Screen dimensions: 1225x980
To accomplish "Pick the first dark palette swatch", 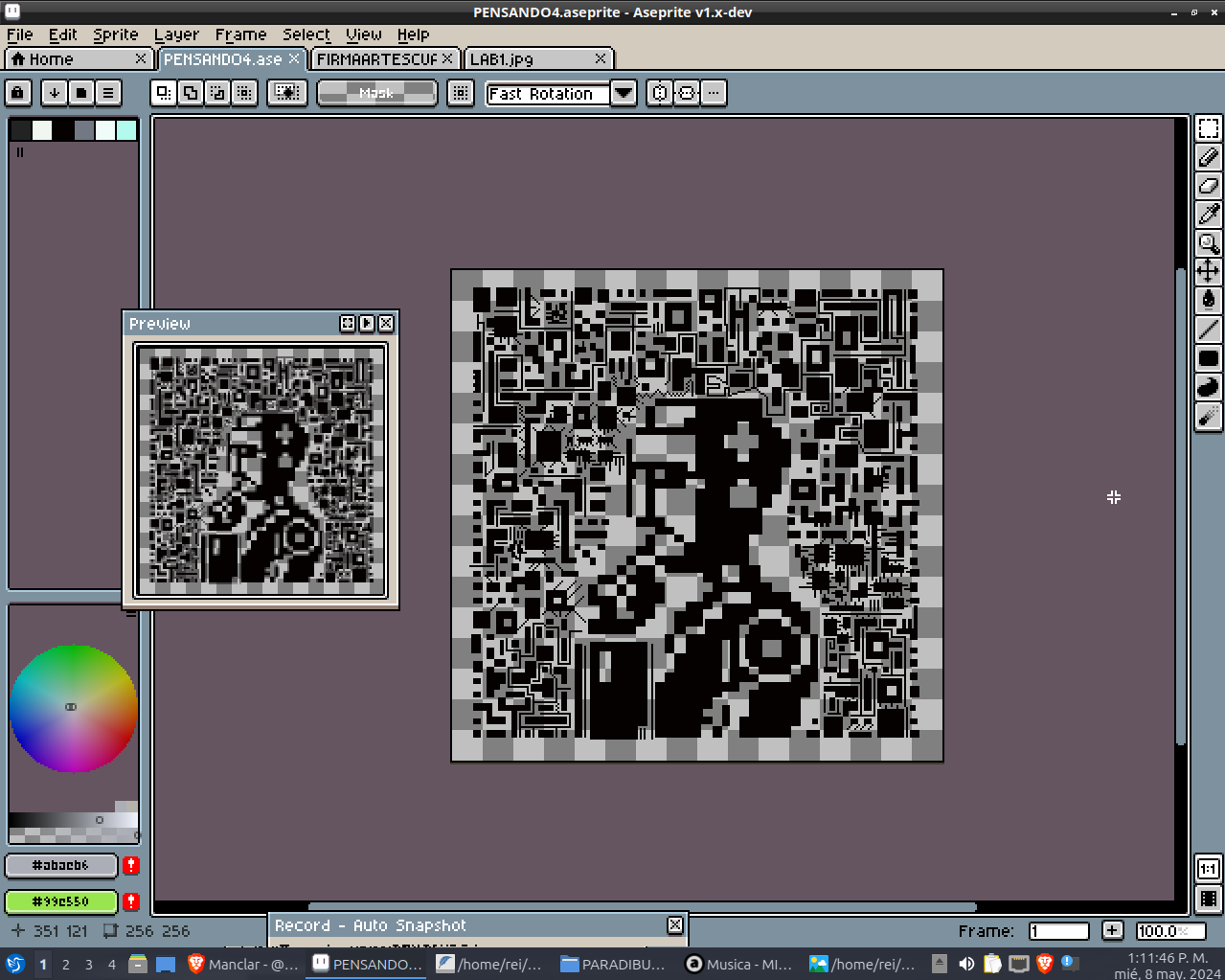I will point(20,130).
